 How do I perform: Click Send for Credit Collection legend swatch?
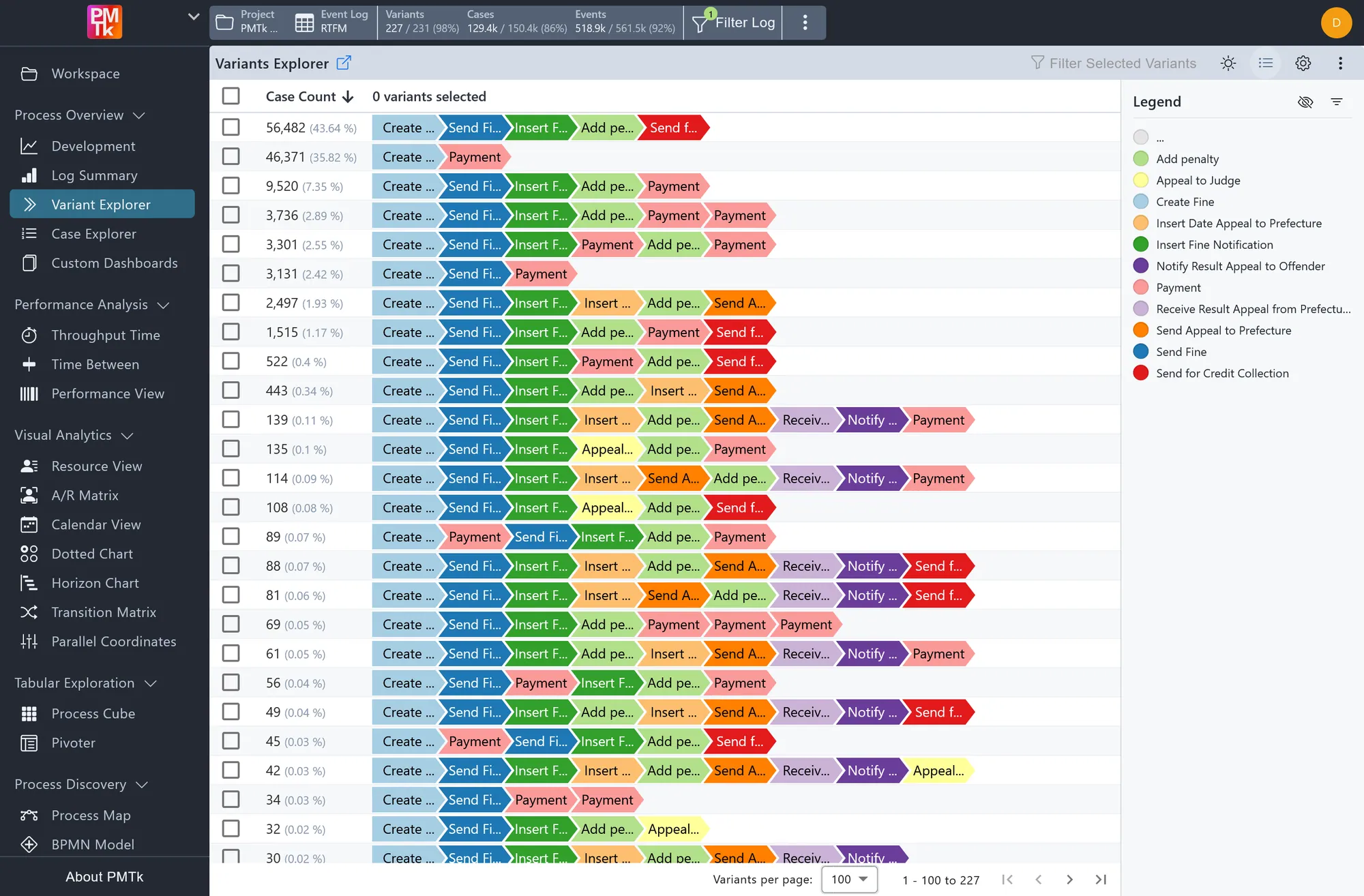(1141, 373)
